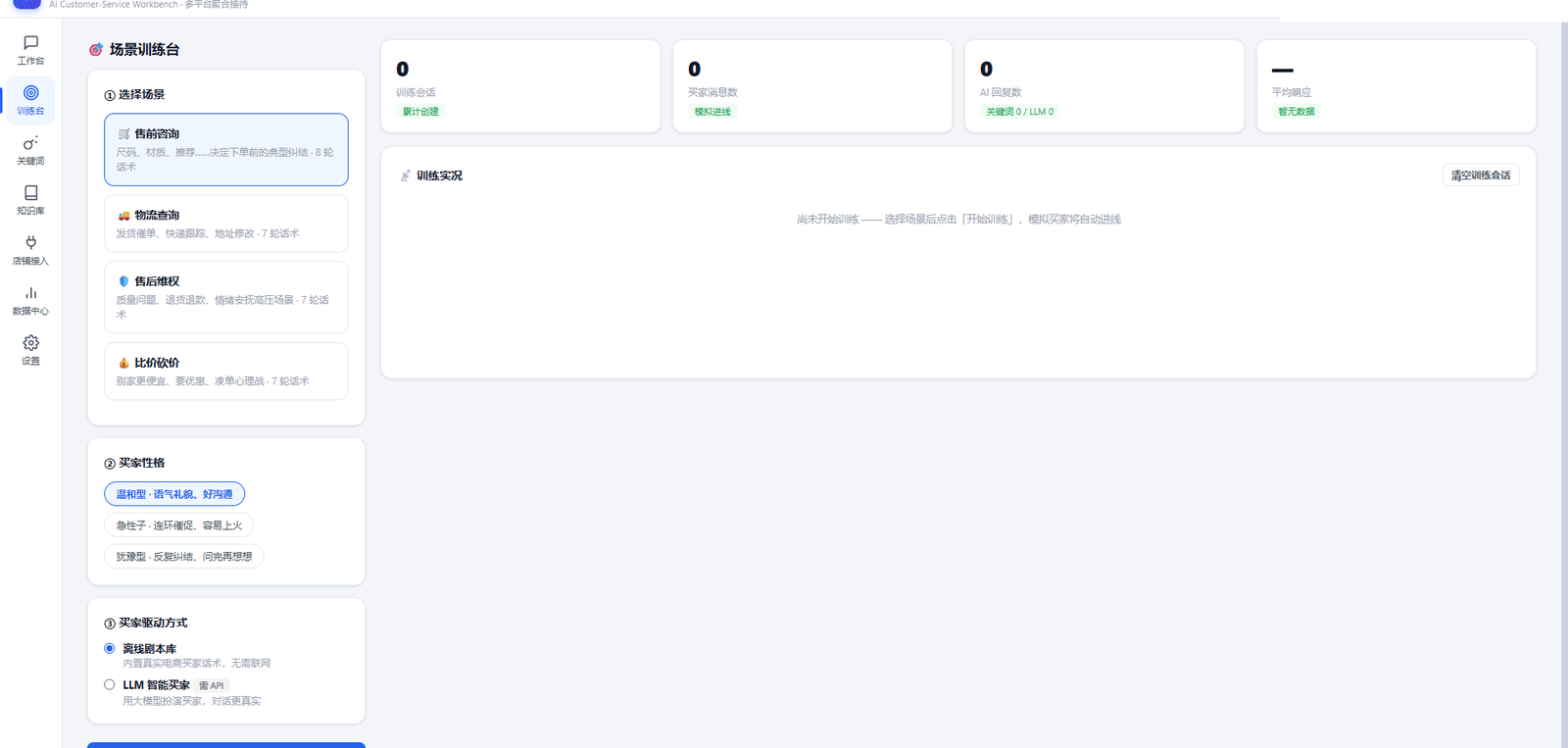Click the cart icon in 售前咨询 card

click(x=123, y=134)
